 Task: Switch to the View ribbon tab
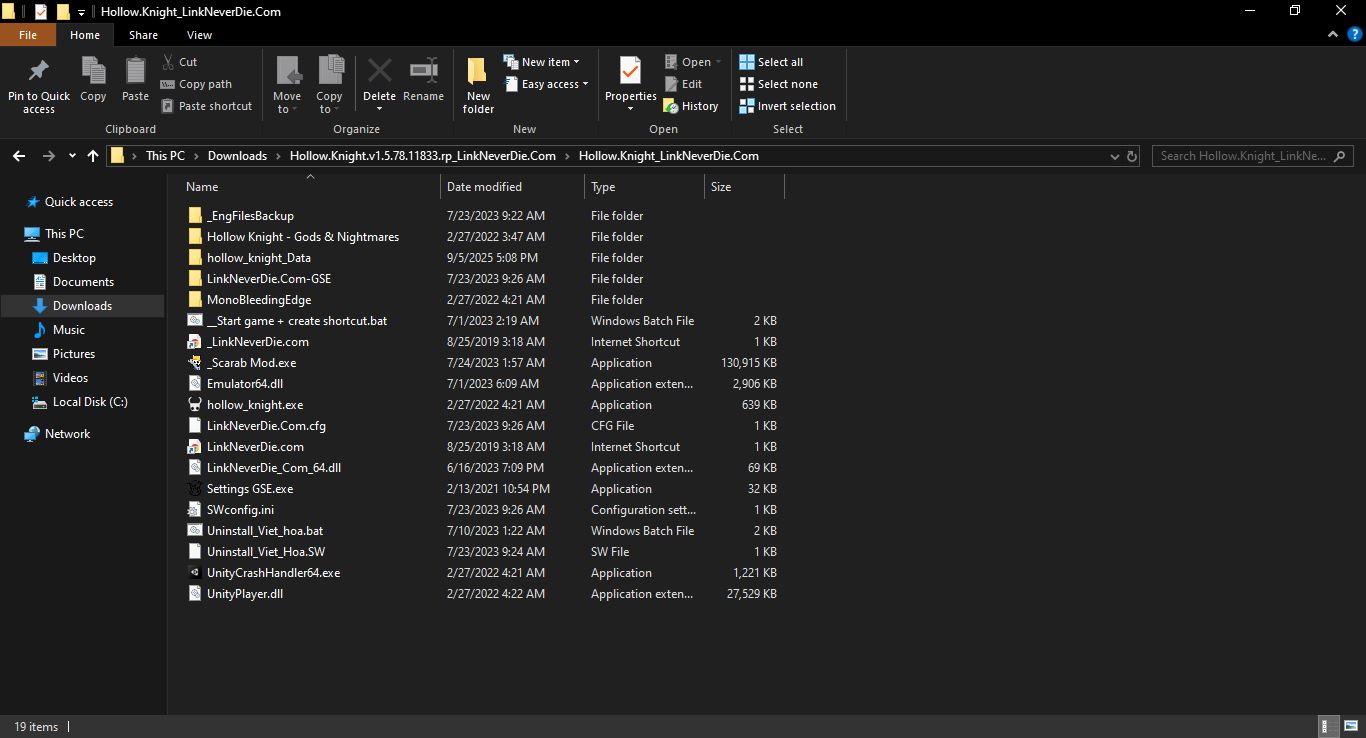tap(199, 35)
